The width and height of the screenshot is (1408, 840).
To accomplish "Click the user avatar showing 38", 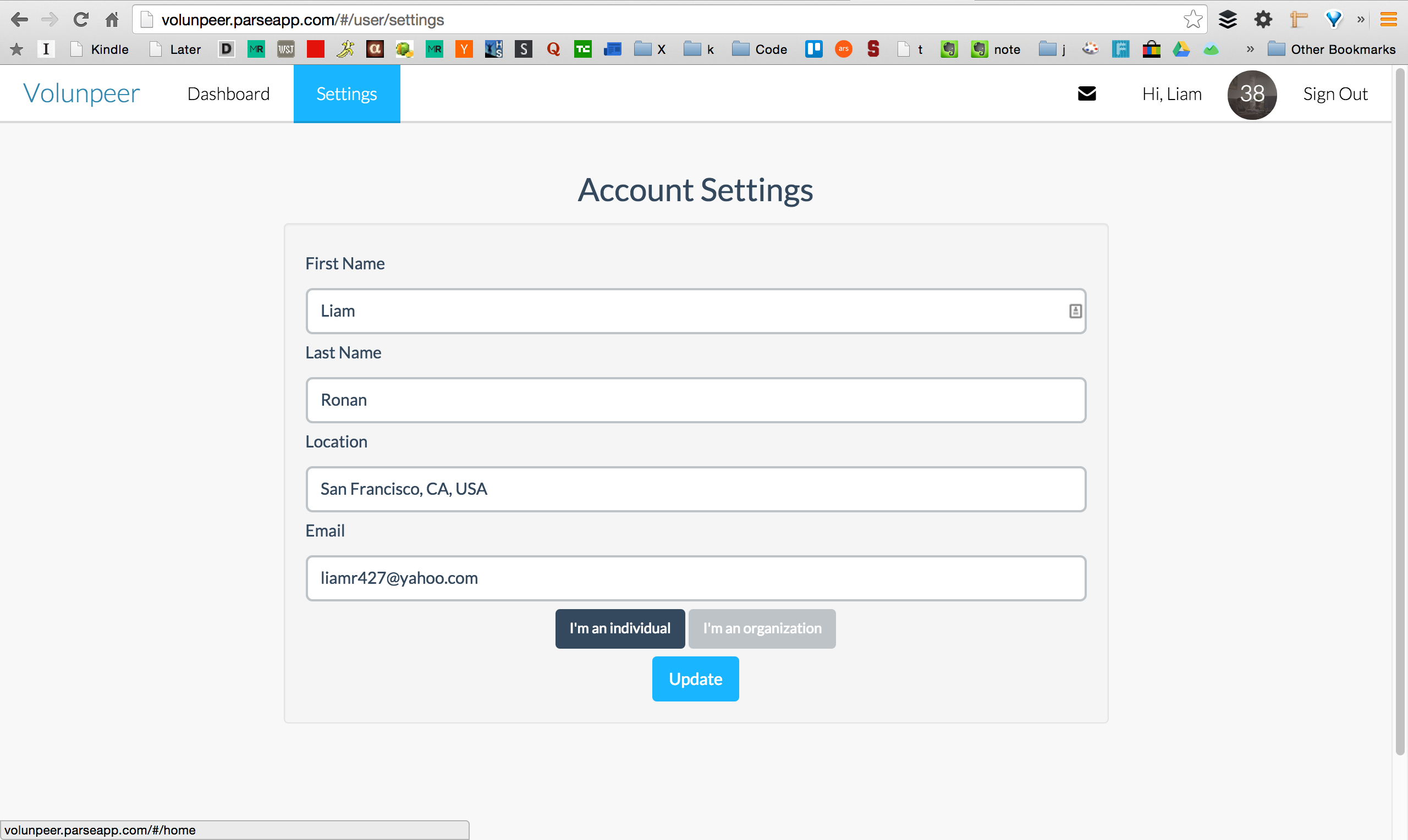I will coord(1251,95).
